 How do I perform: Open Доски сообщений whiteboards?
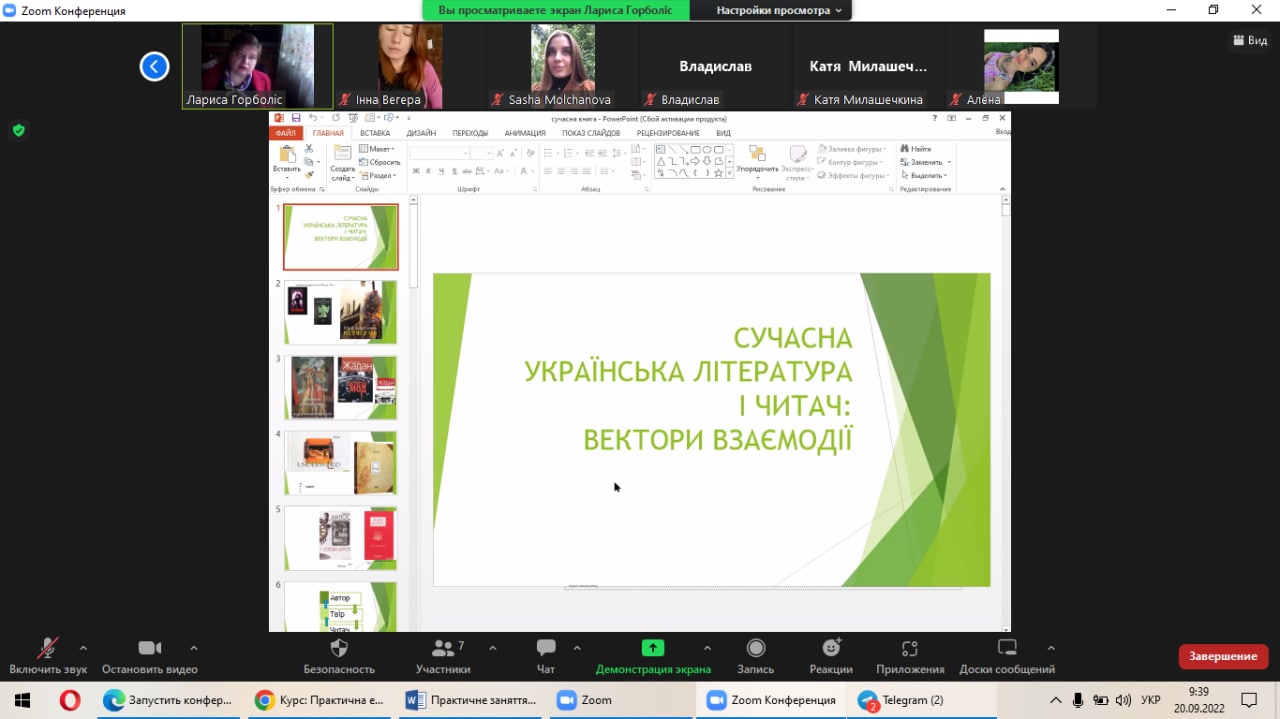tap(1007, 649)
